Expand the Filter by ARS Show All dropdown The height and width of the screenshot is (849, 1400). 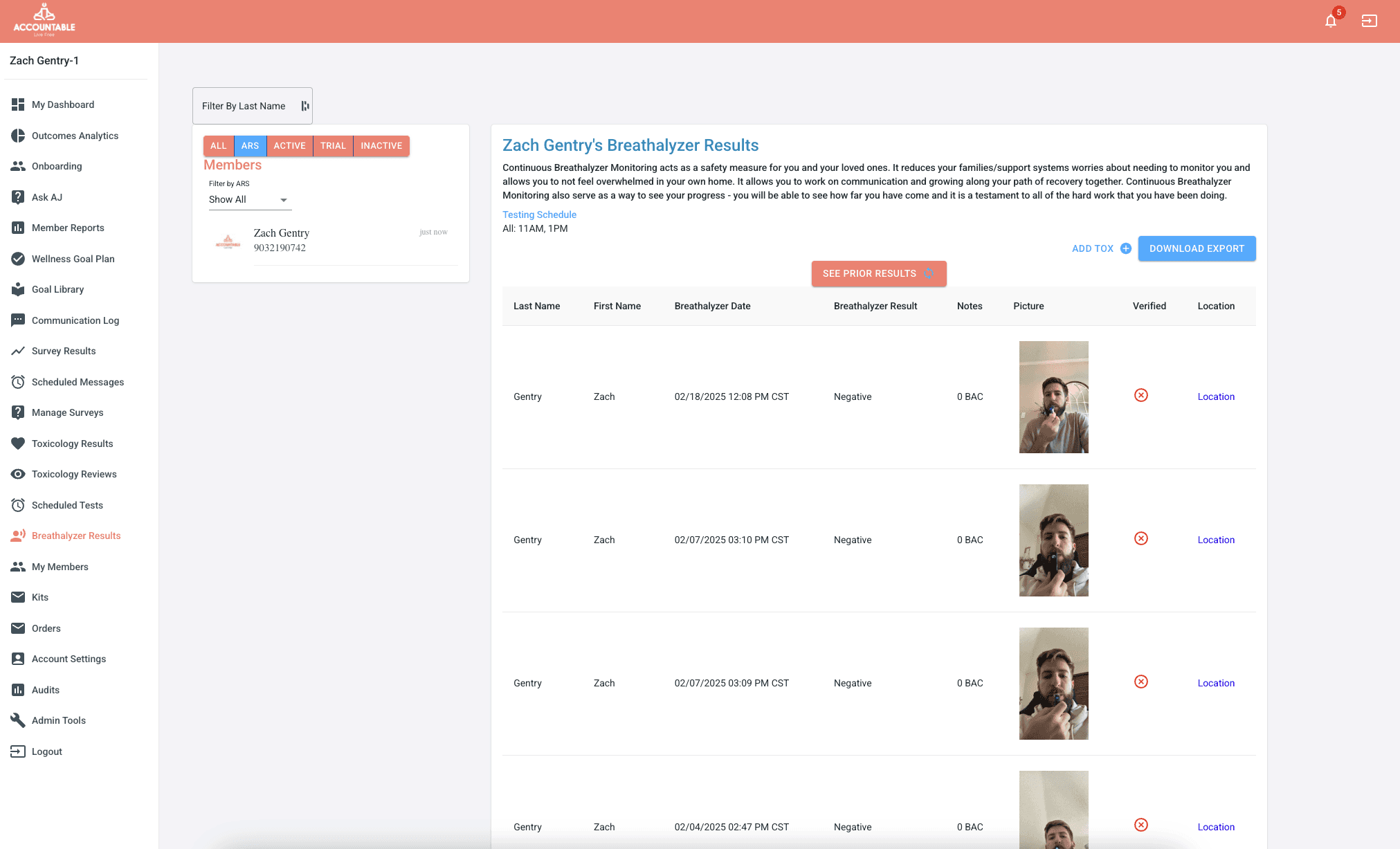(x=249, y=199)
